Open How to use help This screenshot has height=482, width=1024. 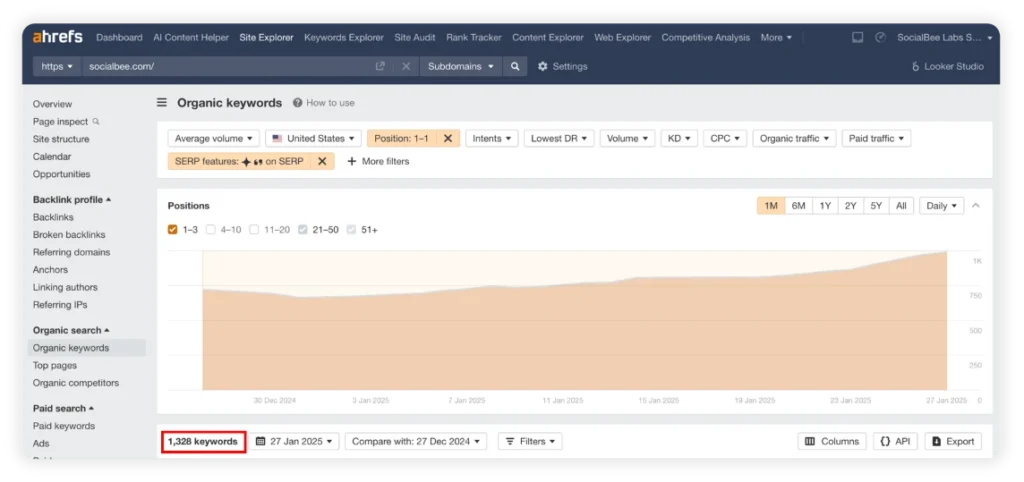[x=324, y=103]
